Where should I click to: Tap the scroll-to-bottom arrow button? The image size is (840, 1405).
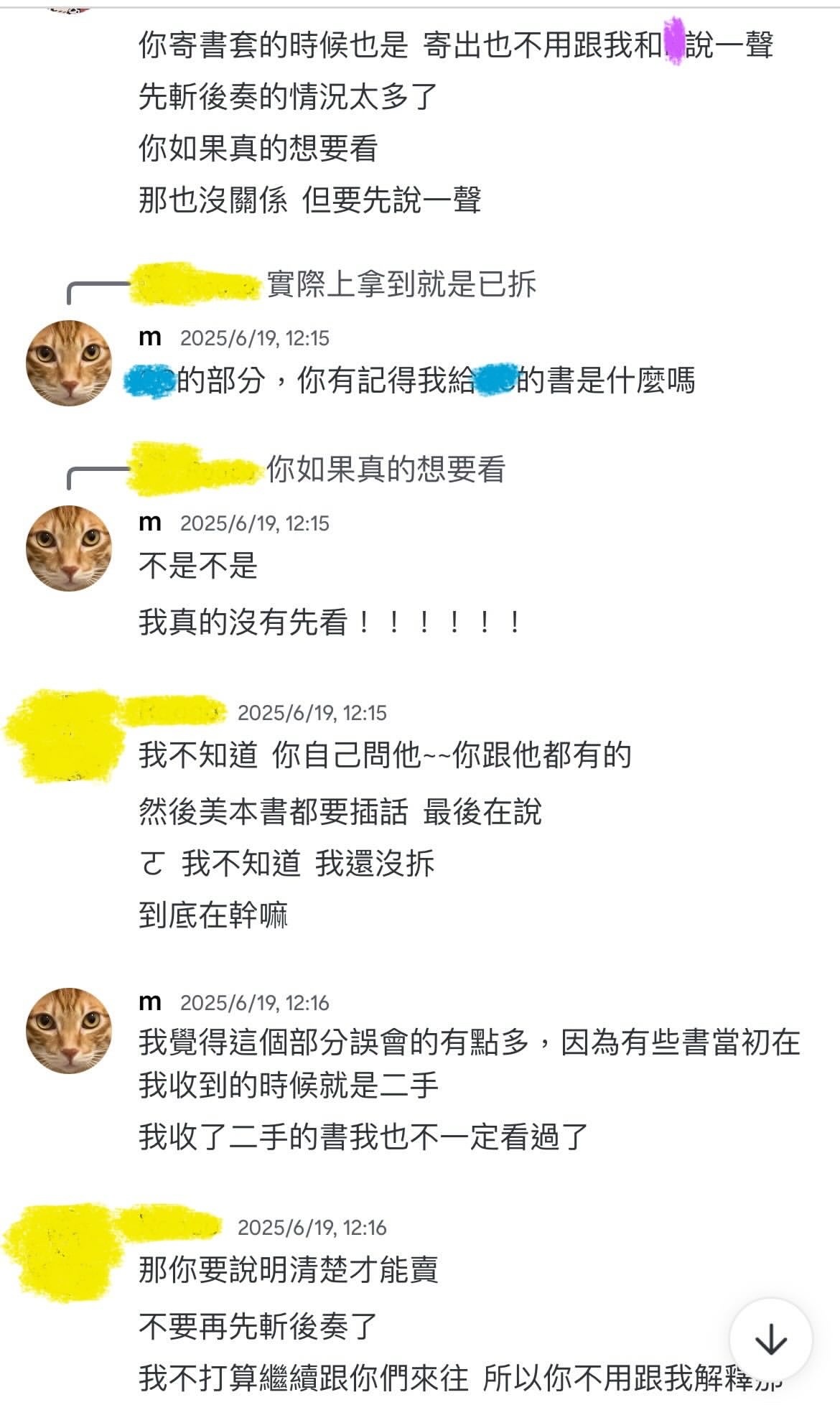point(770,1339)
